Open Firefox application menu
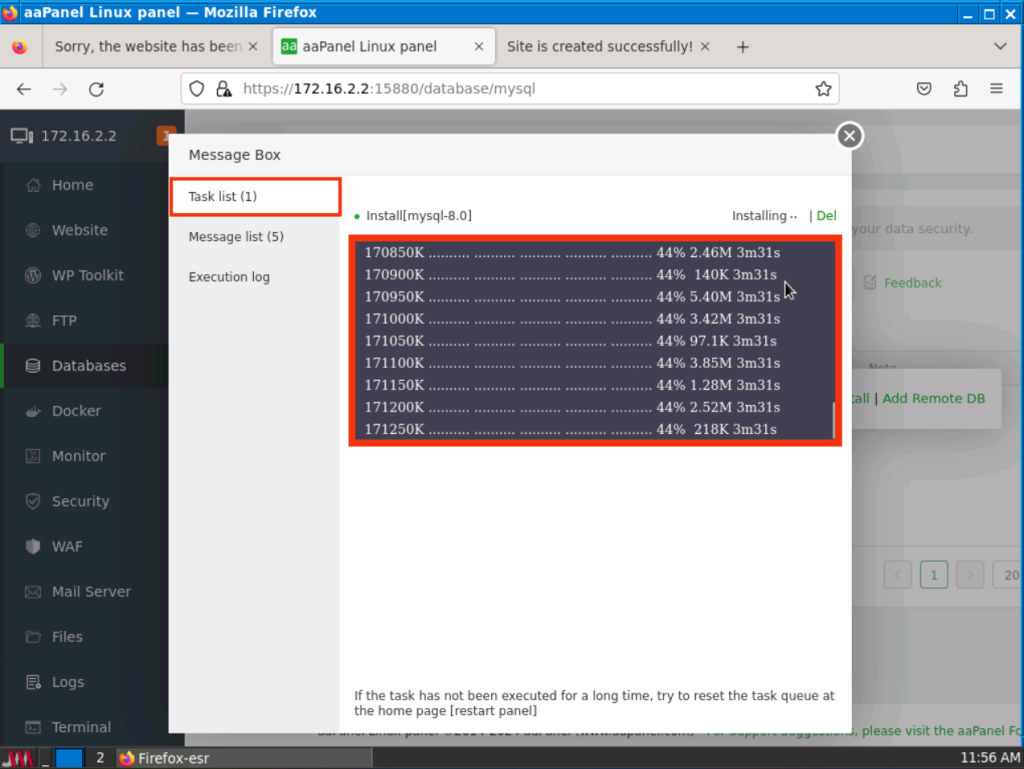 coord(996,89)
